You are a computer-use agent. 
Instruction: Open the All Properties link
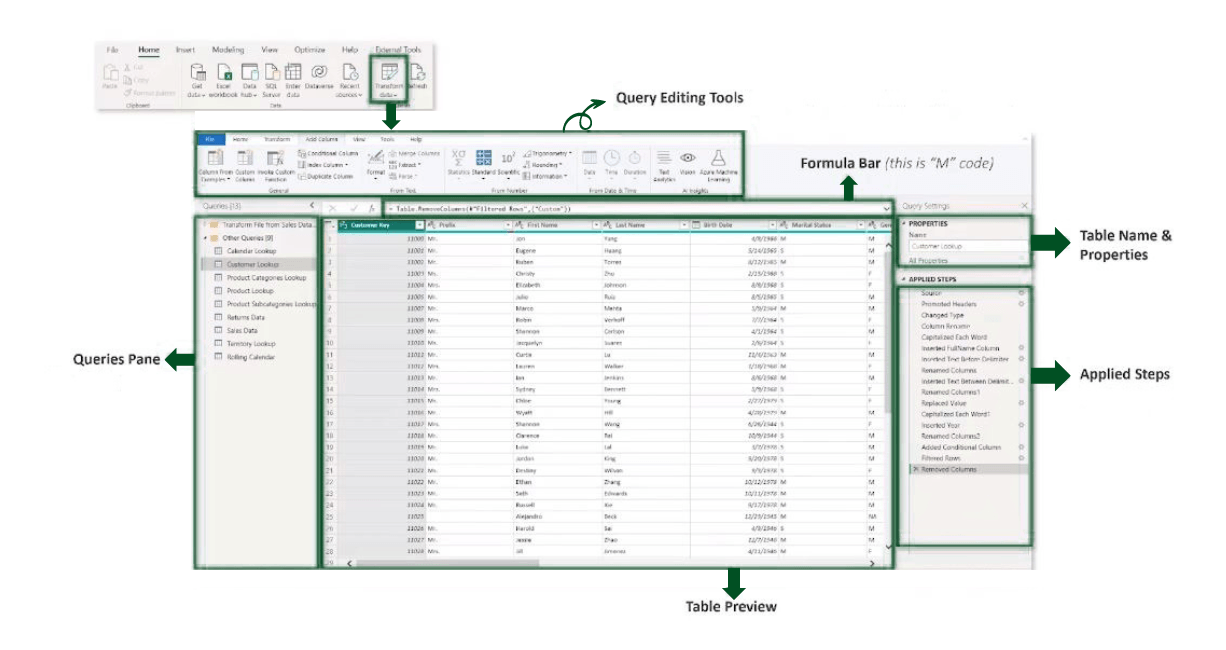click(926, 260)
